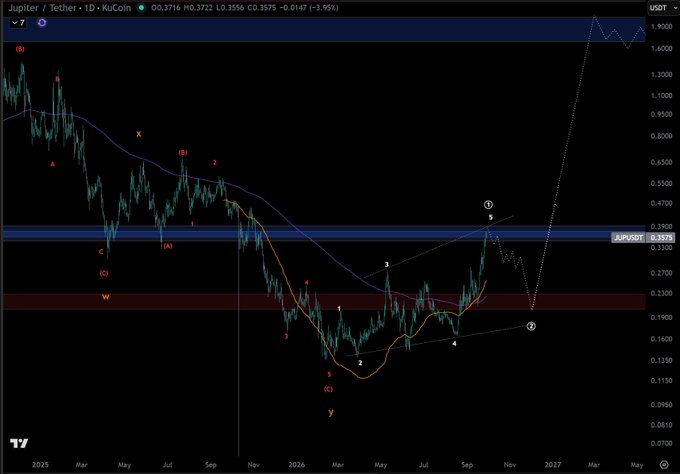
Task: Click the L0.3556 low value
Action: (230, 8)
